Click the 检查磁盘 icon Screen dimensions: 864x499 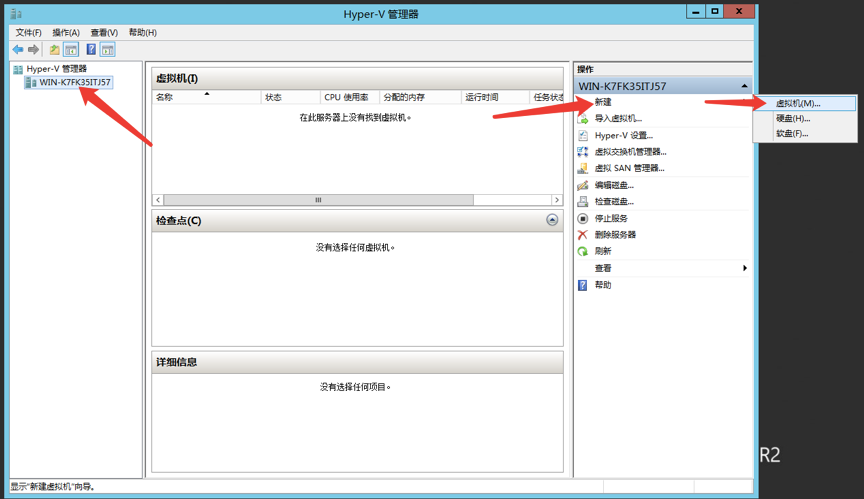click(582, 202)
